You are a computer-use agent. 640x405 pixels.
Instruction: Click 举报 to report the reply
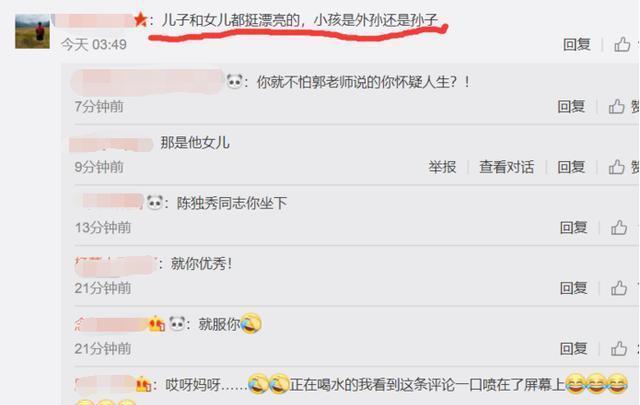tap(442, 167)
